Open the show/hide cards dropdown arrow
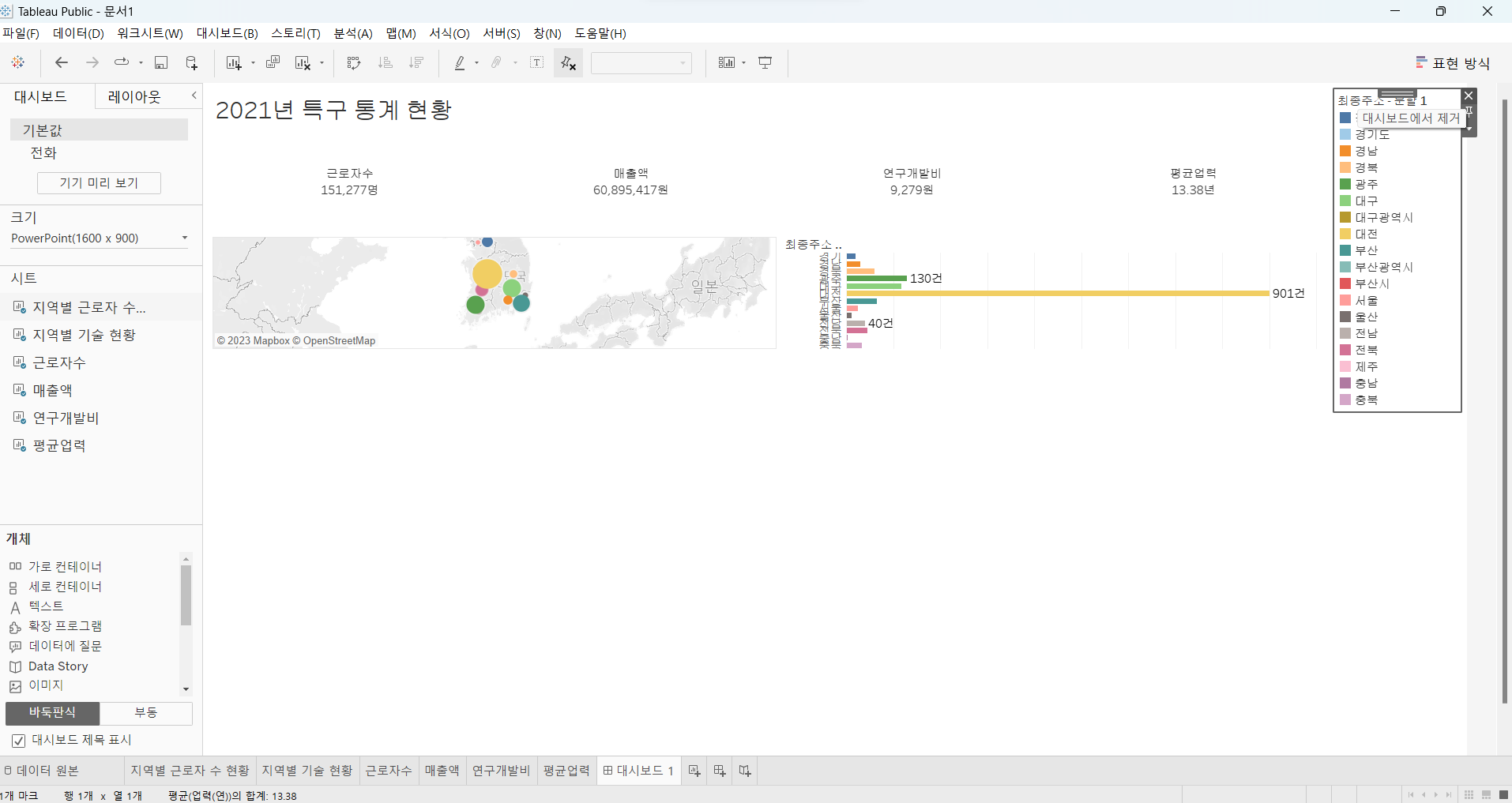 tap(743, 62)
